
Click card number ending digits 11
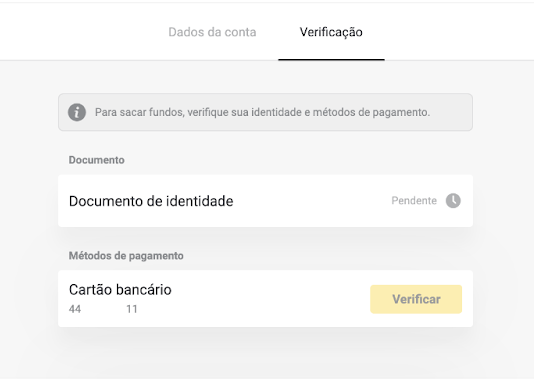[x=132, y=309]
